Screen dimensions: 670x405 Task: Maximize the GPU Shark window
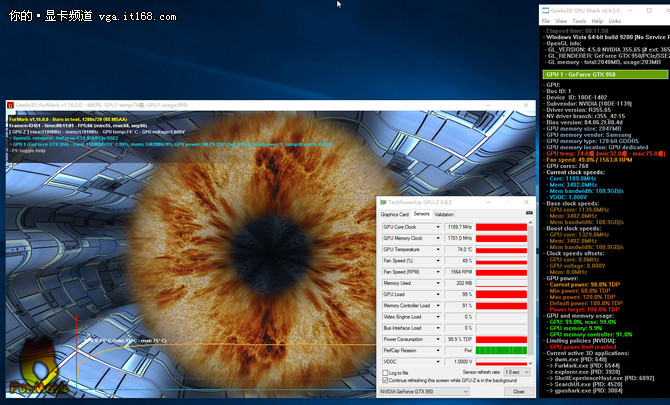coord(649,10)
